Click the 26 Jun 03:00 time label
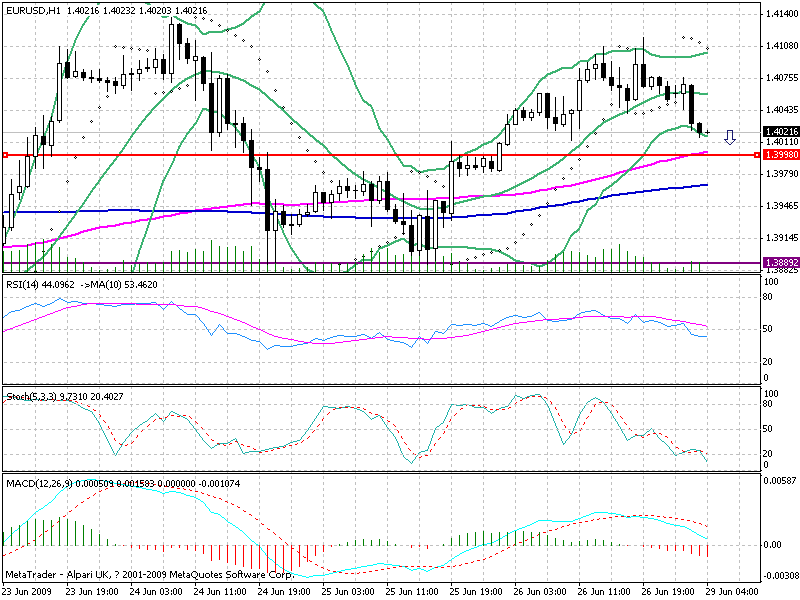Viewport: 800px width, 600px height. 540,592
